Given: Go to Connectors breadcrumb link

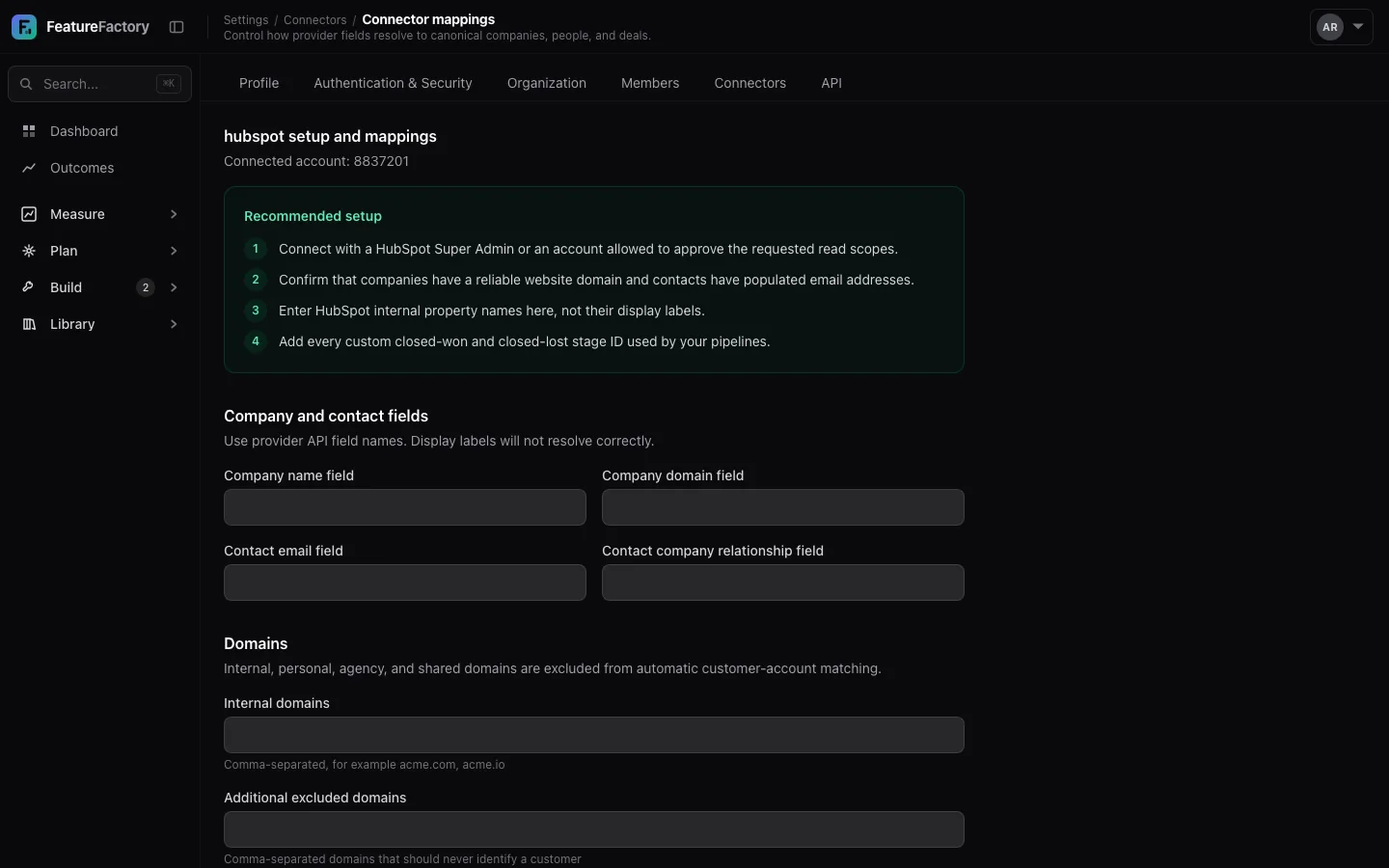Looking at the screenshot, I should click(x=314, y=19).
